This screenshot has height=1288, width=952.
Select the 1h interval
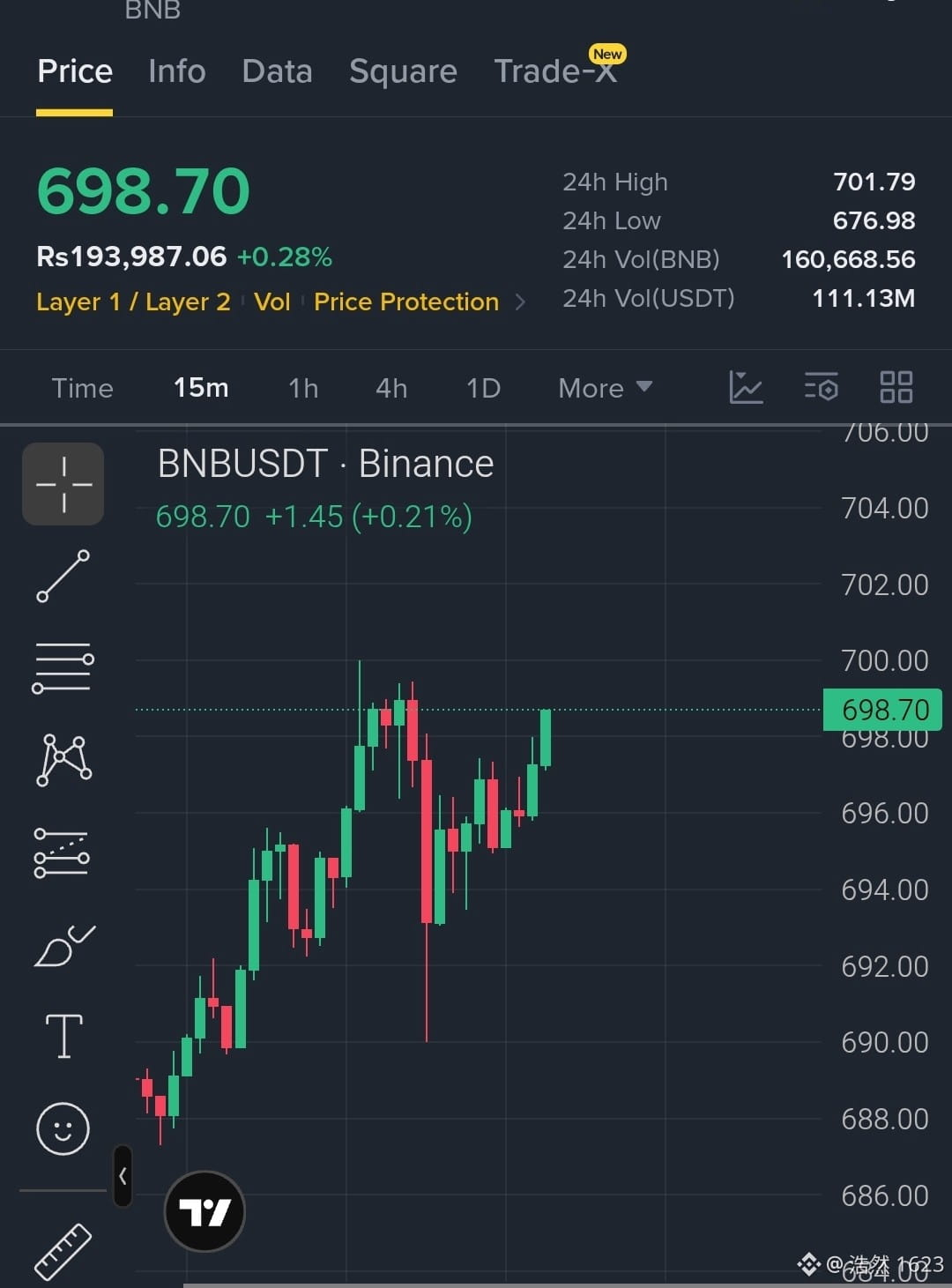tap(303, 388)
